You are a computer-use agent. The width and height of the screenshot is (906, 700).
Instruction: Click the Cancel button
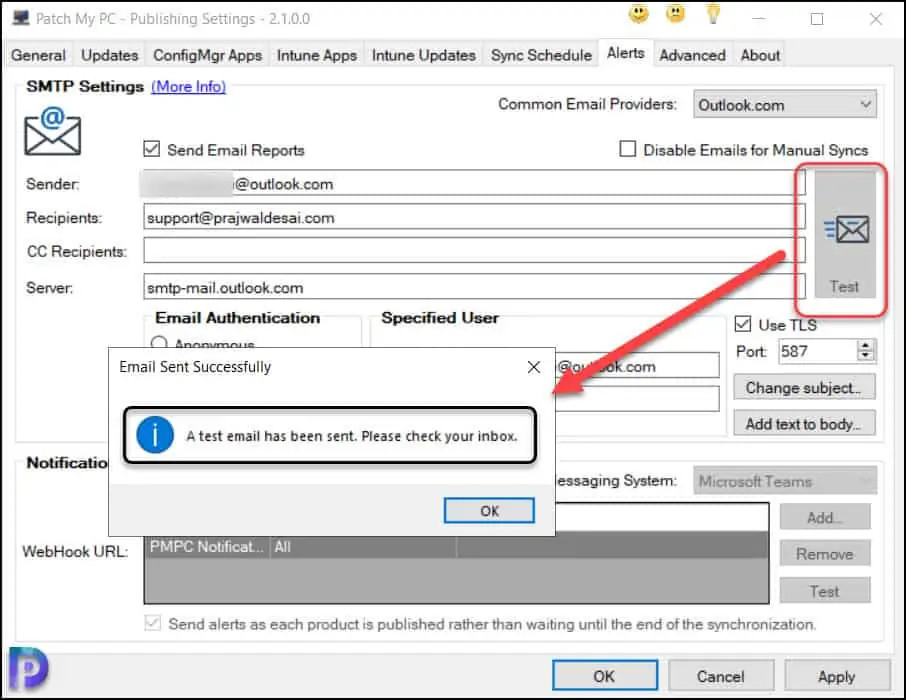coord(721,676)
